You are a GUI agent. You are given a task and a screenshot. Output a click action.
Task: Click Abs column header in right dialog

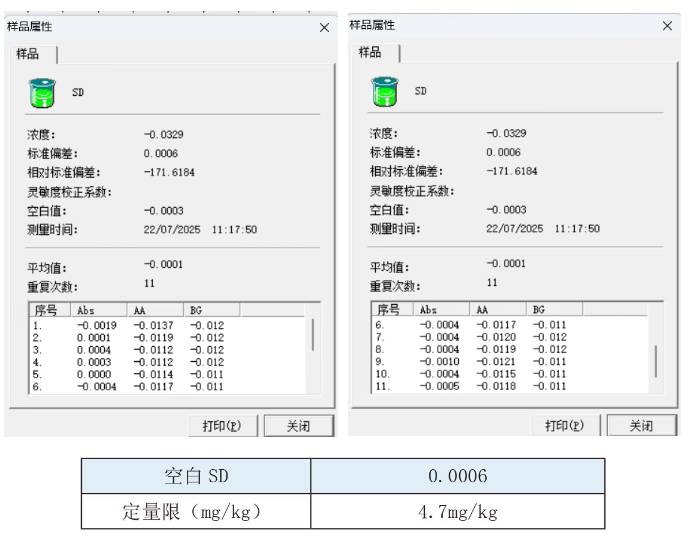[x=442, y=309]
